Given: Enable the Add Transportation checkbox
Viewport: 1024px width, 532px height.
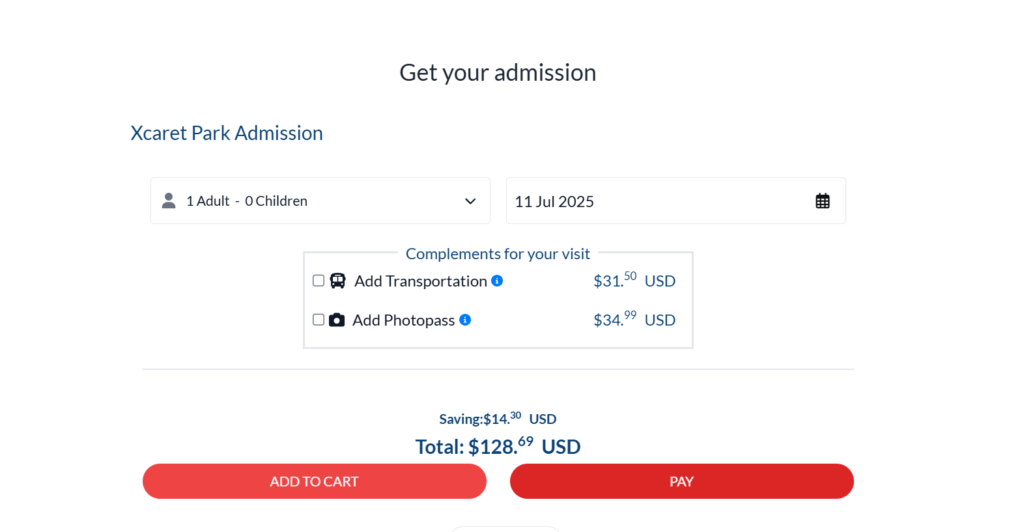Looking at the screenshot, I should pos(318,281).
